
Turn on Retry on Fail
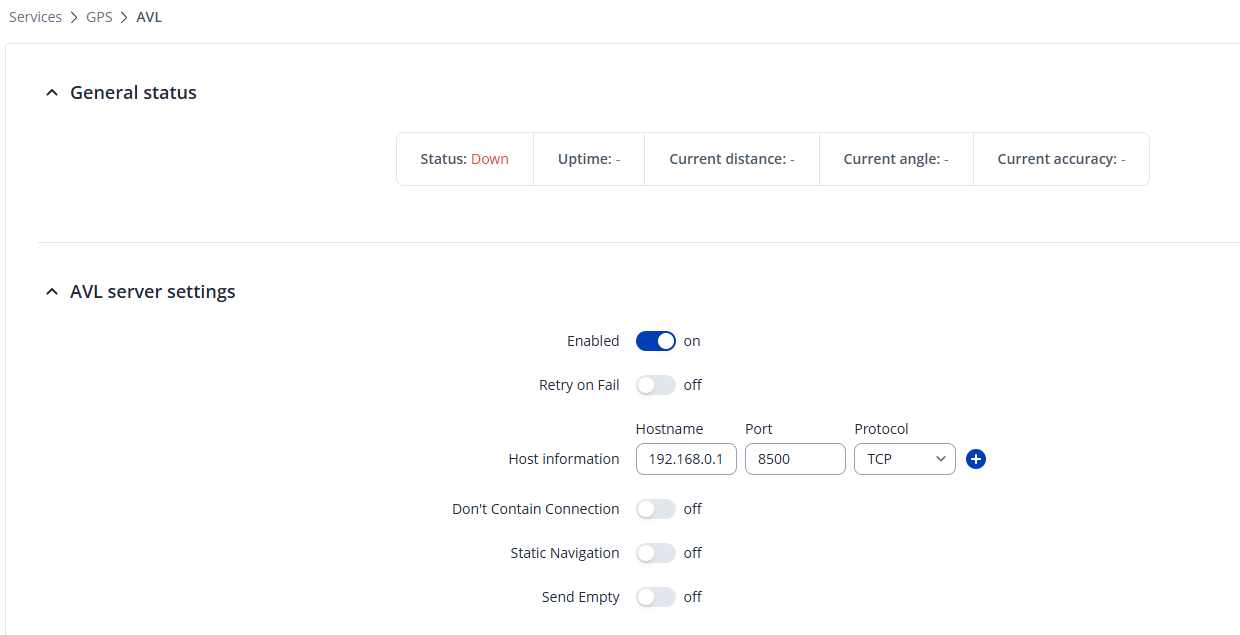click(x=656, y=385)
